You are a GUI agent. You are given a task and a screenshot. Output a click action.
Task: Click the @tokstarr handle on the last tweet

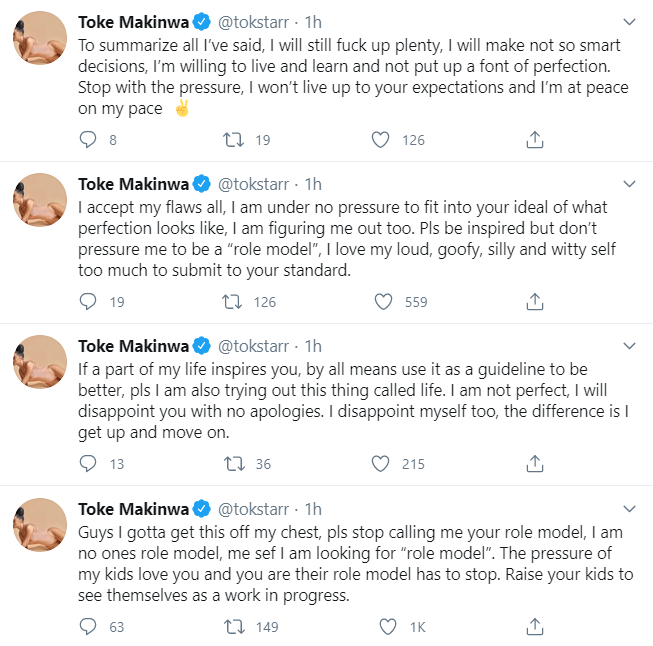click(255, 509)
